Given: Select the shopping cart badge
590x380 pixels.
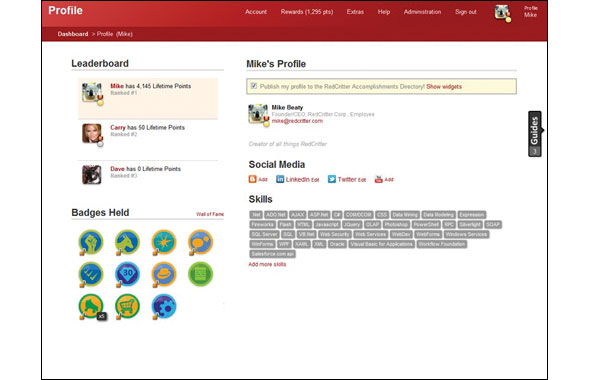Looking at the screenshot, I should coord(127,307).
